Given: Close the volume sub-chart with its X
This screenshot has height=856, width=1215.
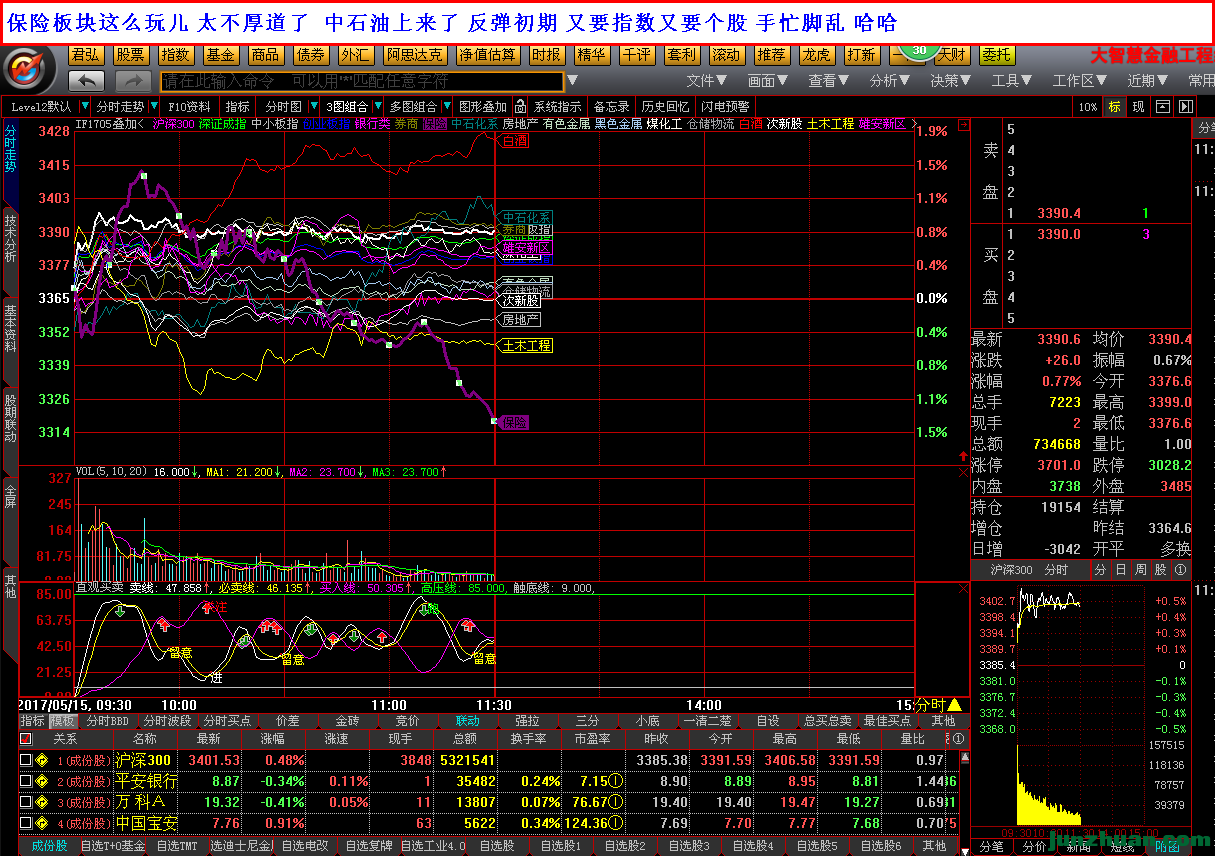Looking at the screenshot, I should coord(963,472).
